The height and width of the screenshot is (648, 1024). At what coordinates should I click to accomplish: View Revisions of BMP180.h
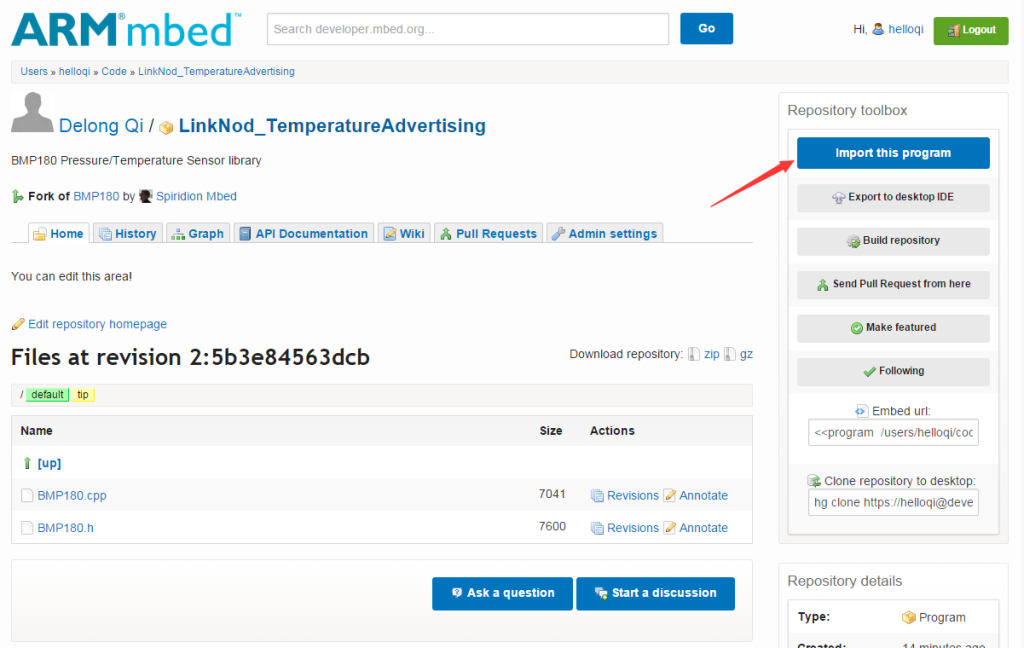point(633,528)
